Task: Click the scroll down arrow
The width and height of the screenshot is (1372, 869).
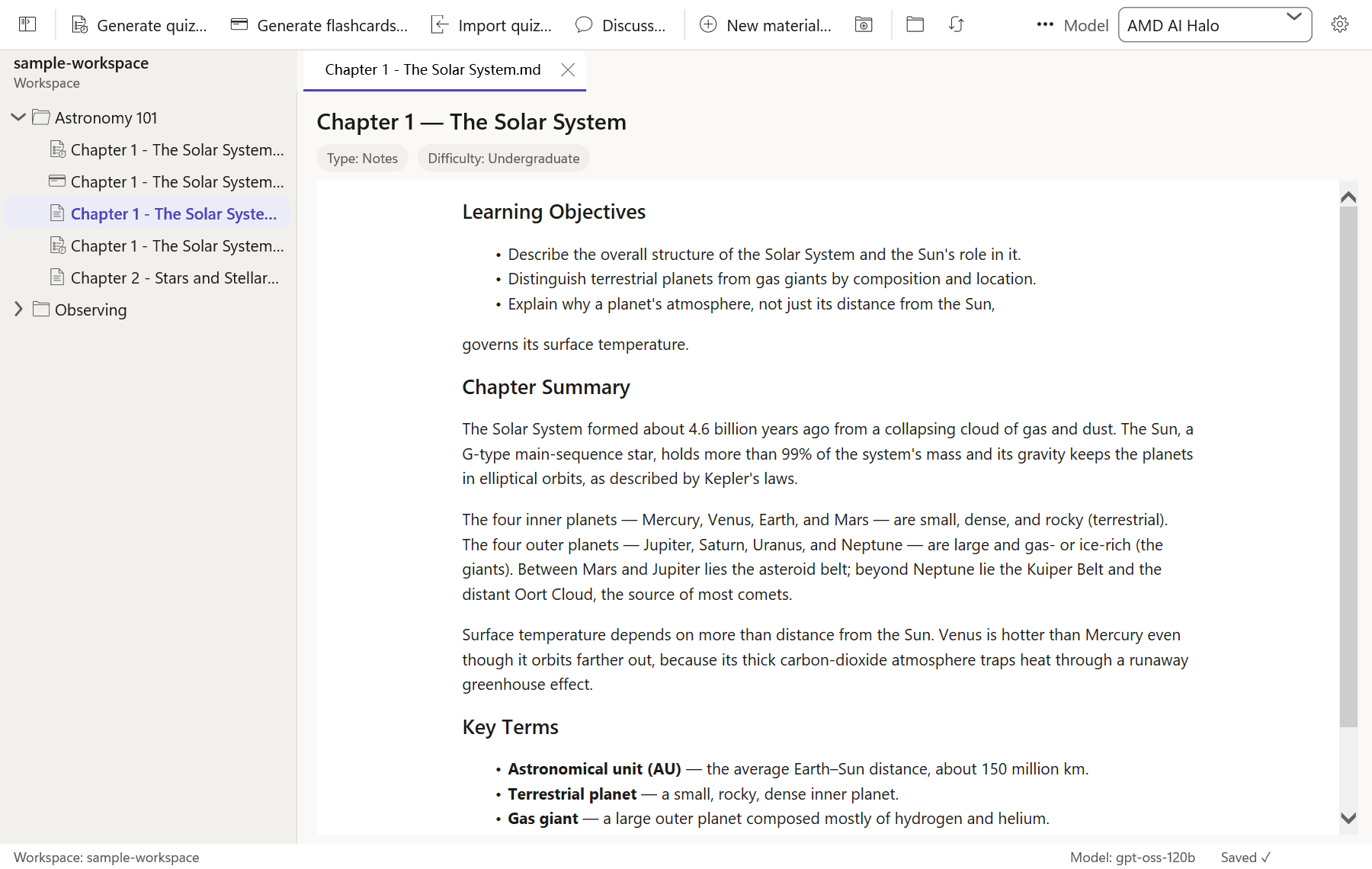Action: click(x=1348, y=818)
